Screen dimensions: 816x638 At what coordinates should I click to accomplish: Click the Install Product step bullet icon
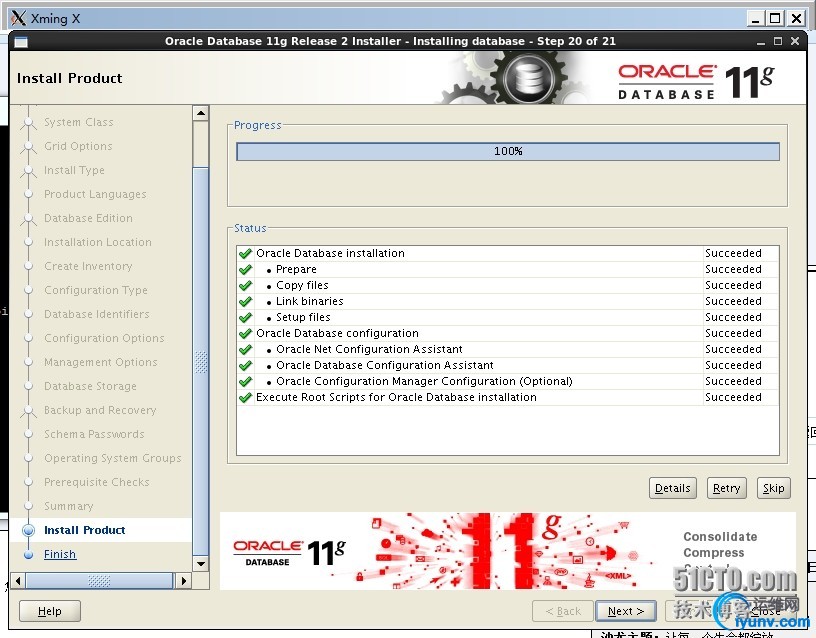pyautogui.click(x=29, y=530)
